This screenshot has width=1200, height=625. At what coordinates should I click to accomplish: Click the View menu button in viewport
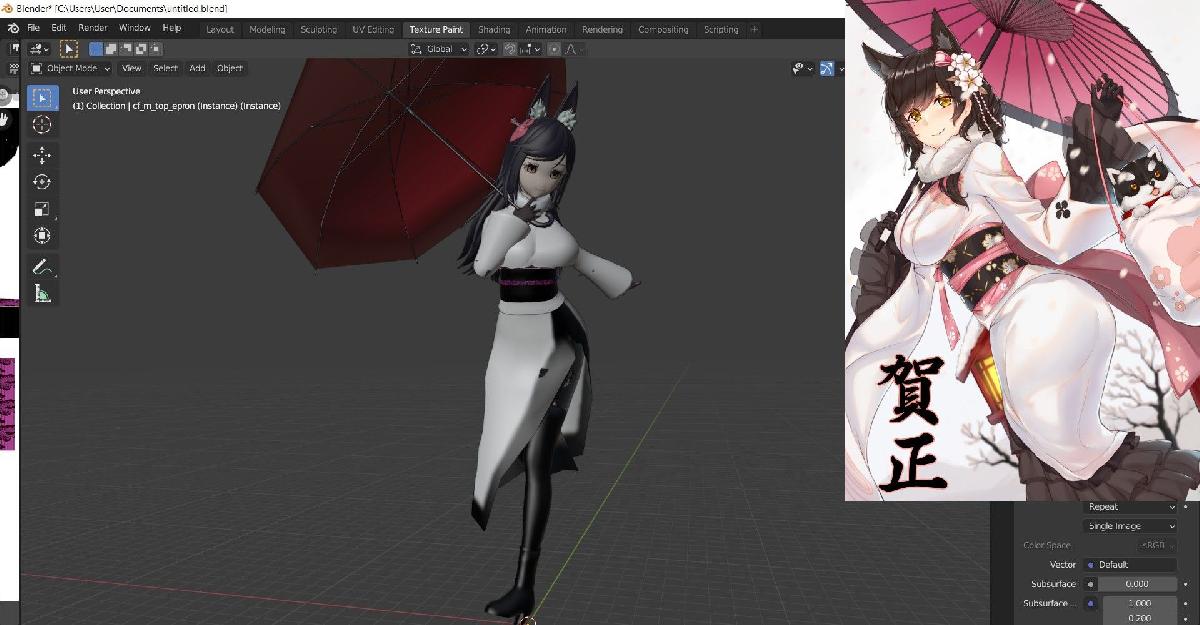(131, 68)
